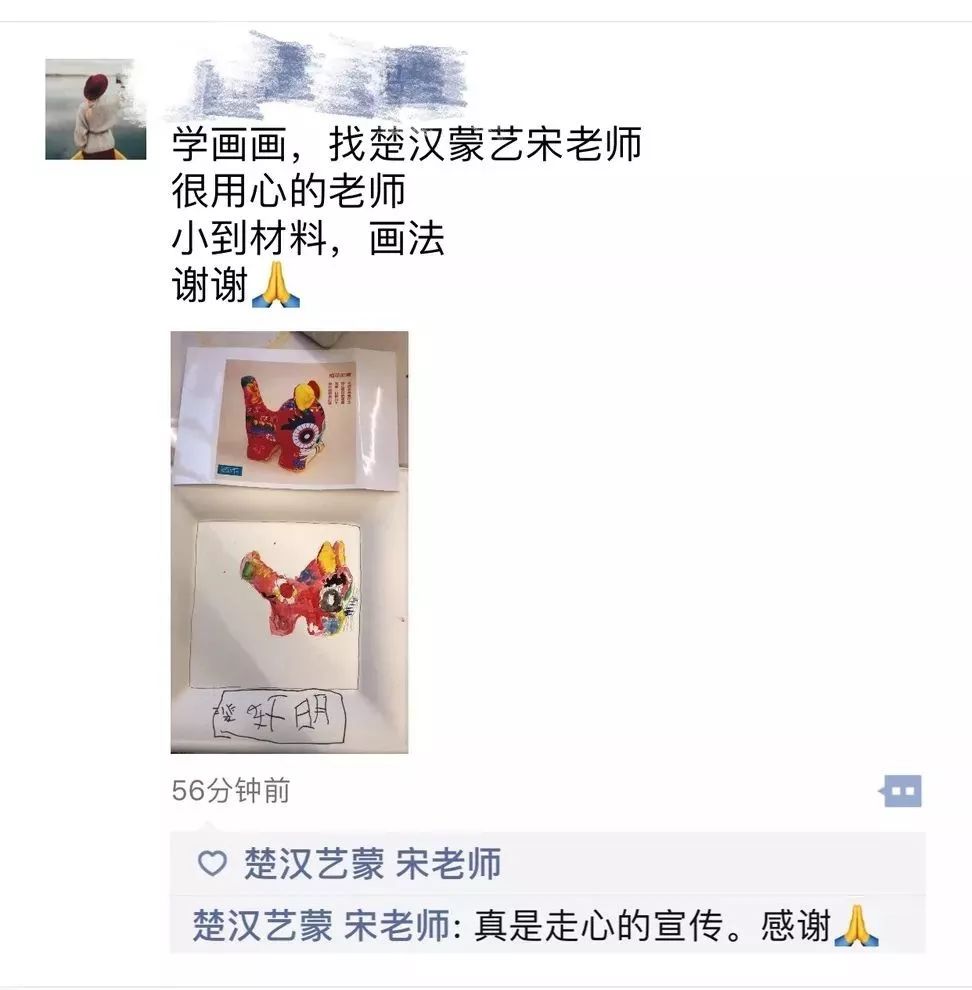Tap the praying hands emoji after 谢谢
The width and height of the screenshot is (972, 990).
pos(276,285)
